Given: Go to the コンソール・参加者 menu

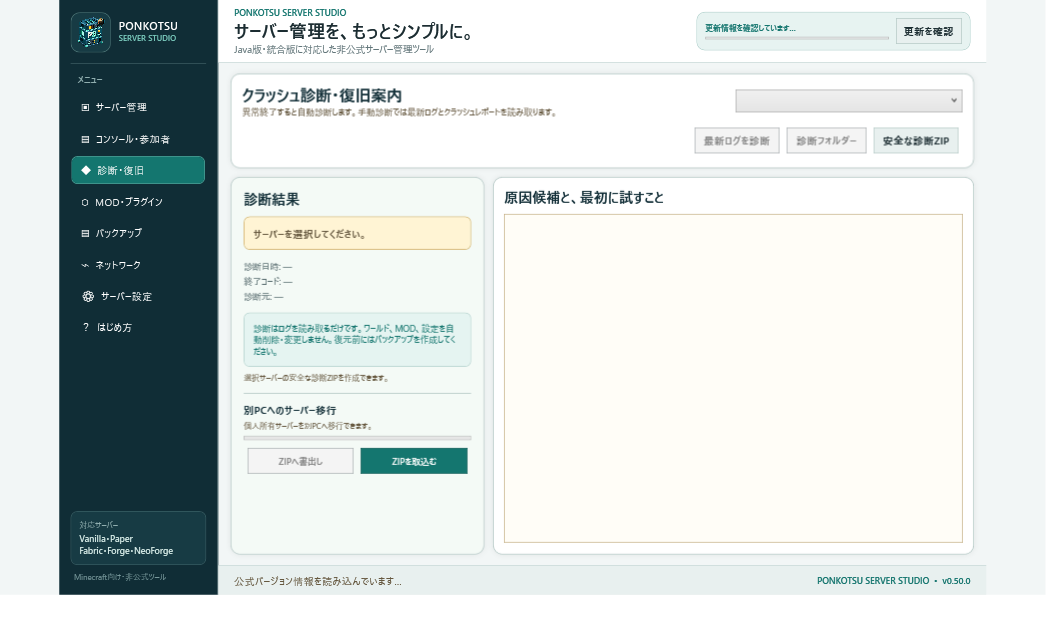Looking at the screenshot, I should pyautogui.click(x=138, y=139).
